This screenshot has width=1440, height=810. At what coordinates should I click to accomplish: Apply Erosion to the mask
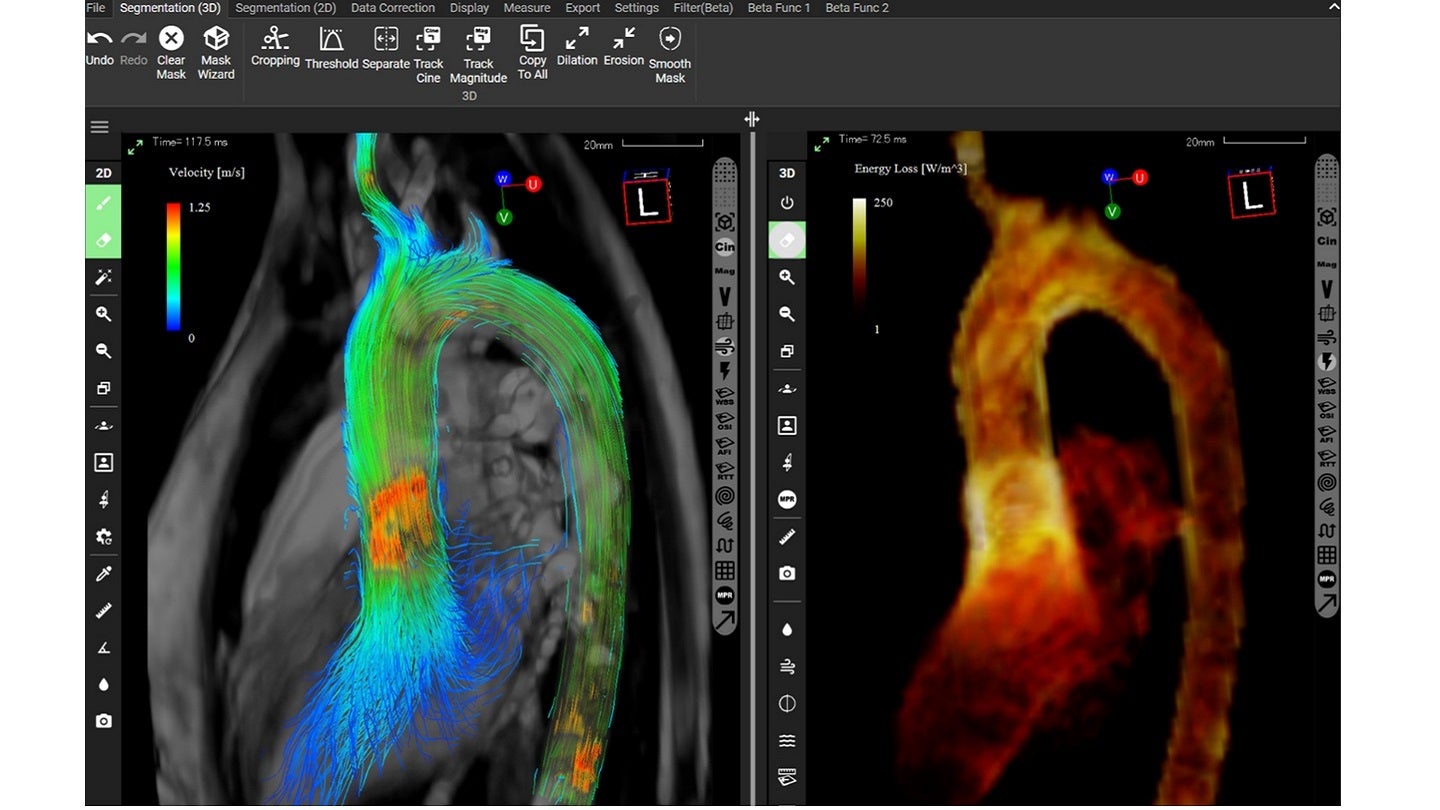coord(624,39)
